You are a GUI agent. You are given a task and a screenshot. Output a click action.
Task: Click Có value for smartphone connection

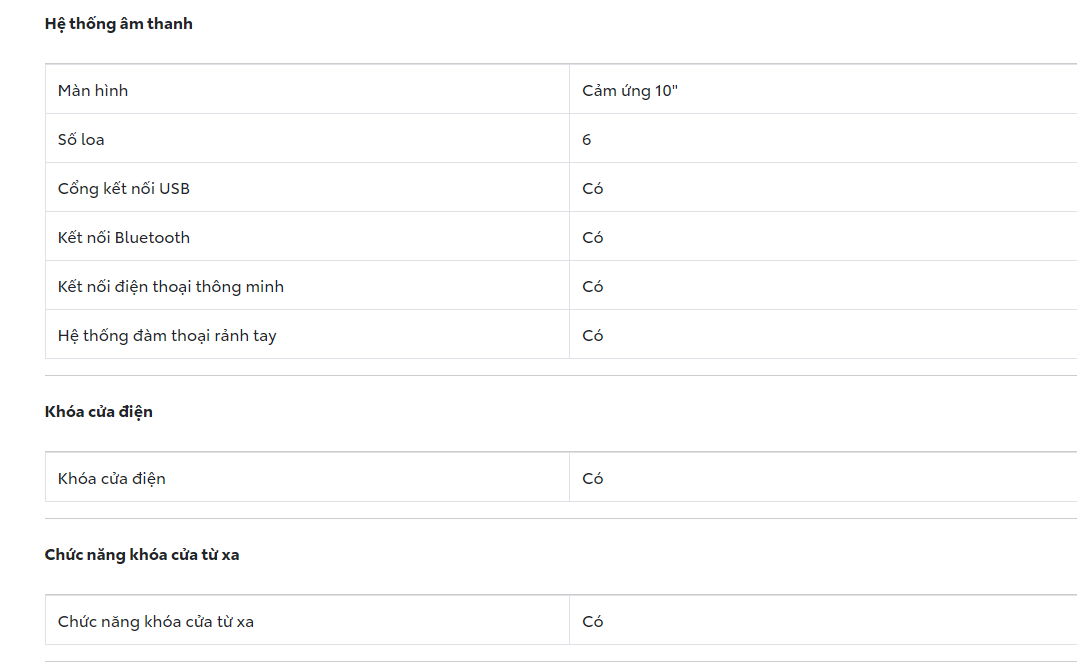(x=593, y=287)
